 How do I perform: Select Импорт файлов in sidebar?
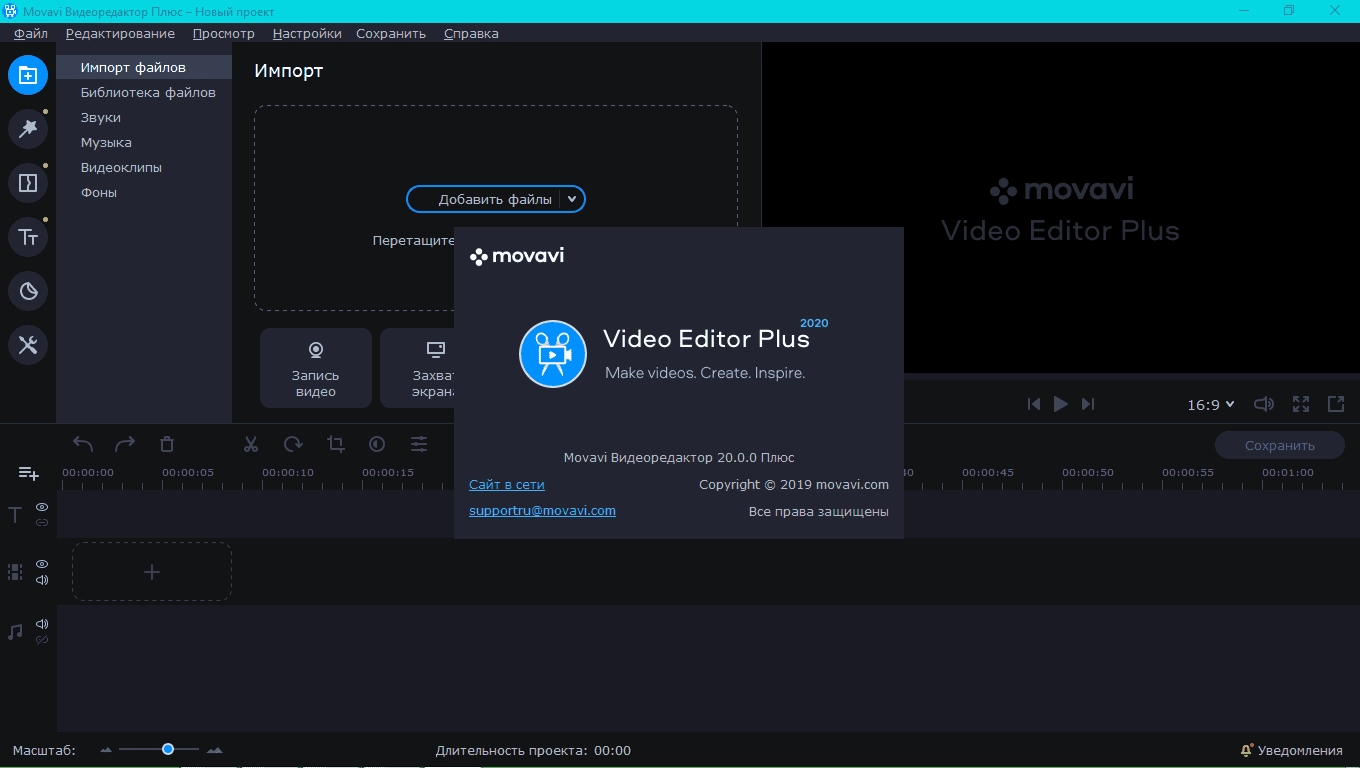click(x=144, y=67)
